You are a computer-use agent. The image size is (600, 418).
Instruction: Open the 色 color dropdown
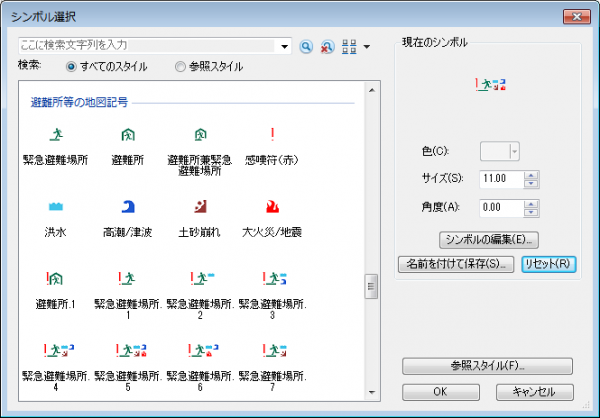(514, 151)
